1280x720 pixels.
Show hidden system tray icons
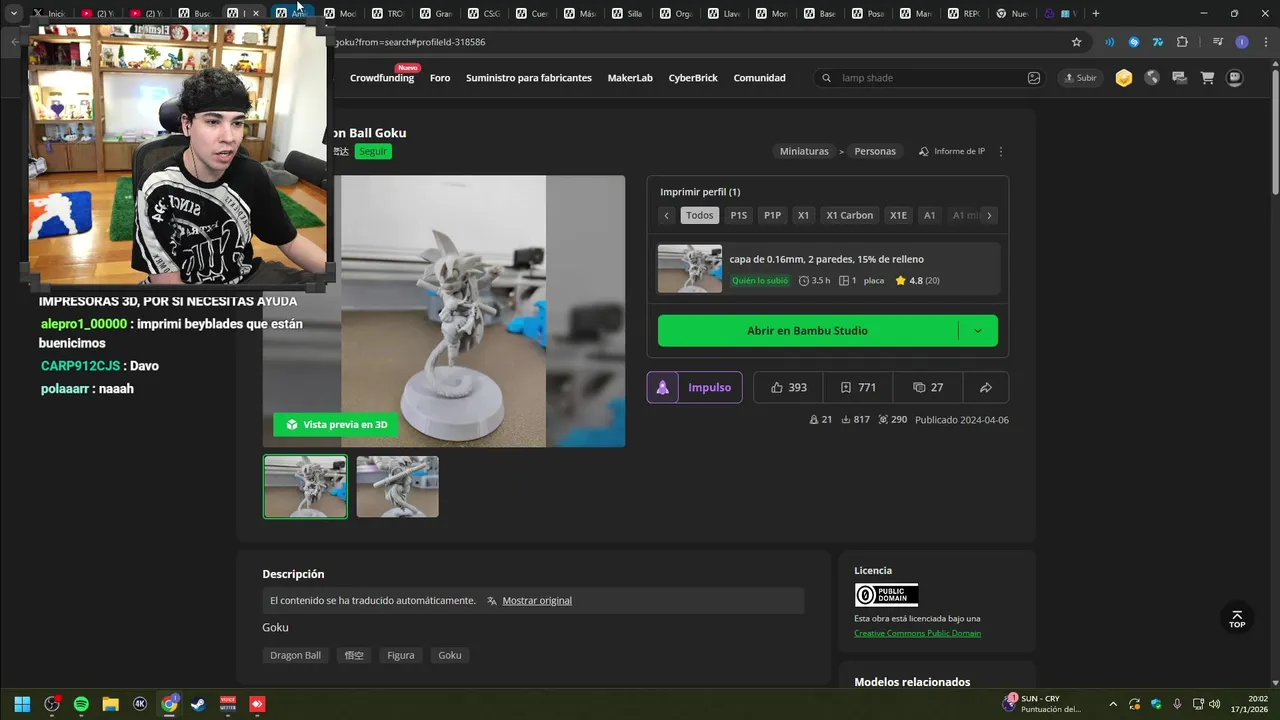point(1113,704)
